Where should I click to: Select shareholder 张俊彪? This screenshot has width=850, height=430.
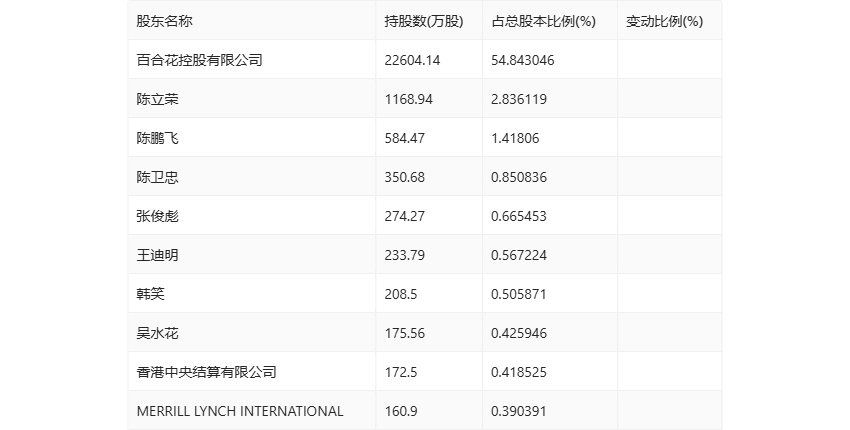pos(157,216)
